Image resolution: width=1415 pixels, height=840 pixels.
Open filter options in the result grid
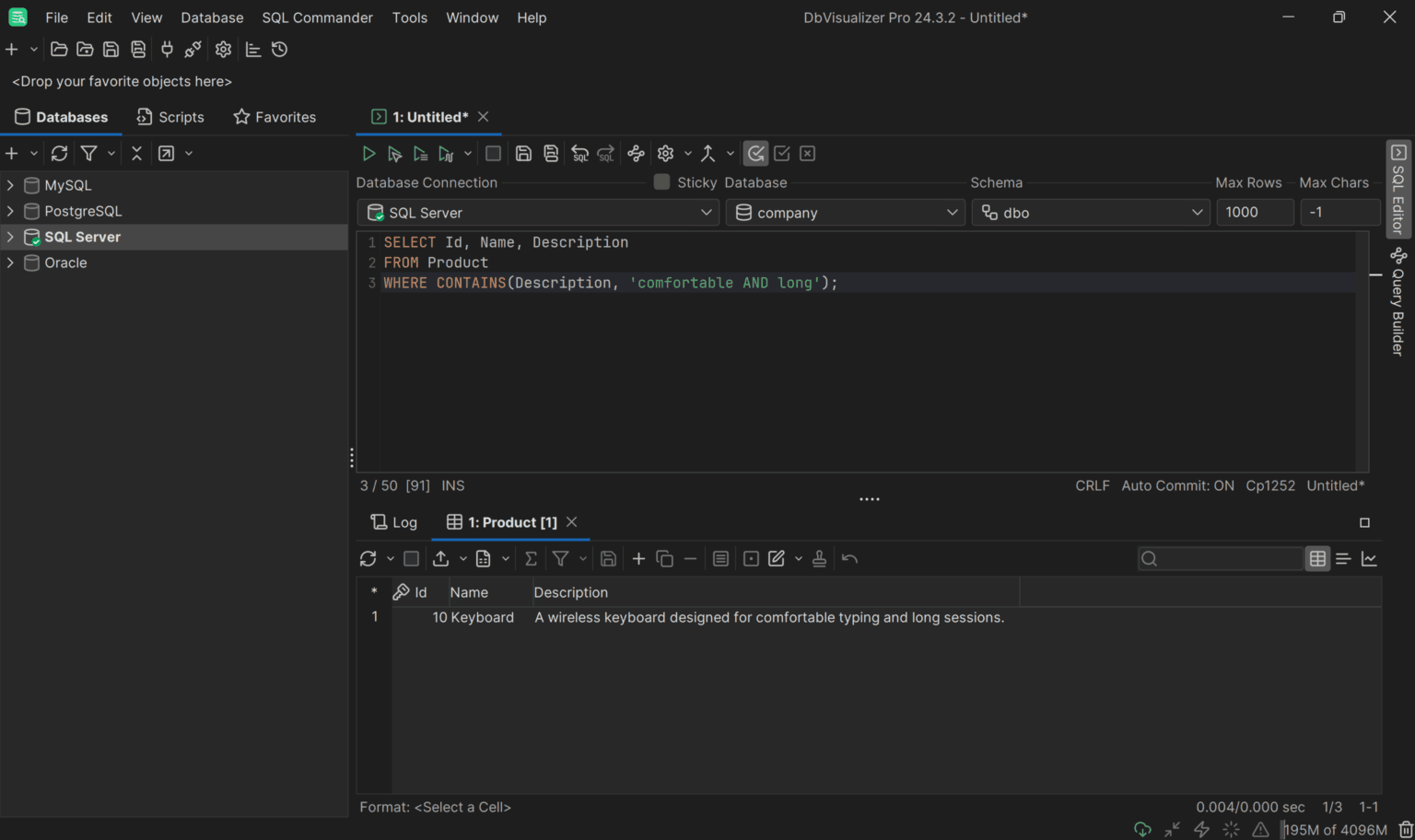point(563,558)
